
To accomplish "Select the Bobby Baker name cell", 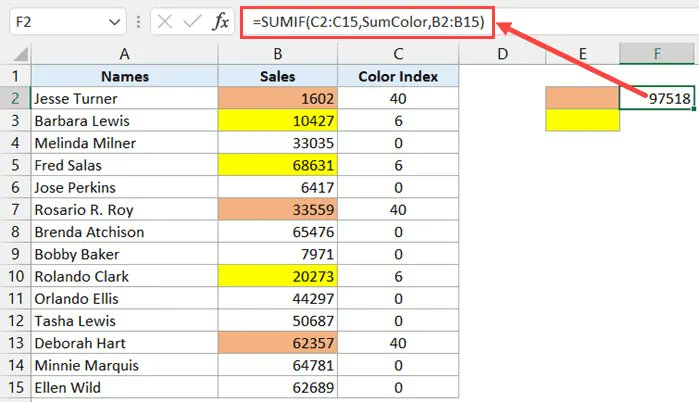I will click(124, 254).
